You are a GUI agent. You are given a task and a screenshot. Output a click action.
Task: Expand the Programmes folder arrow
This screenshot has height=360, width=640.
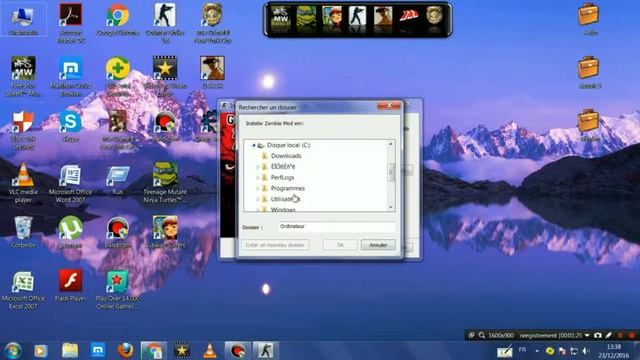[258, 189]
